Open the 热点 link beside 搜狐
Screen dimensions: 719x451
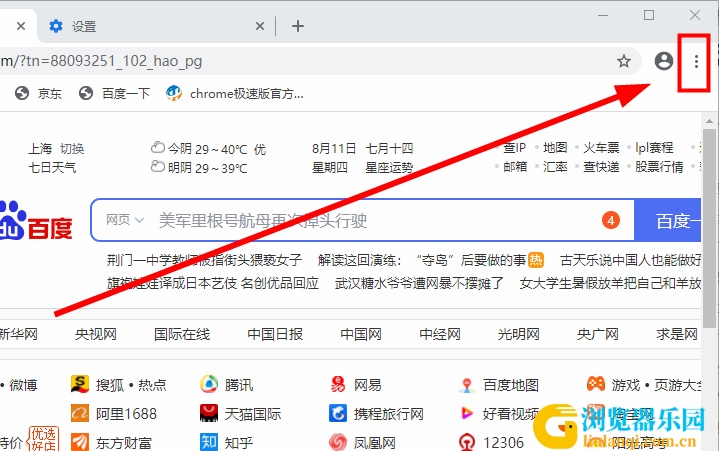pos(152,385)
